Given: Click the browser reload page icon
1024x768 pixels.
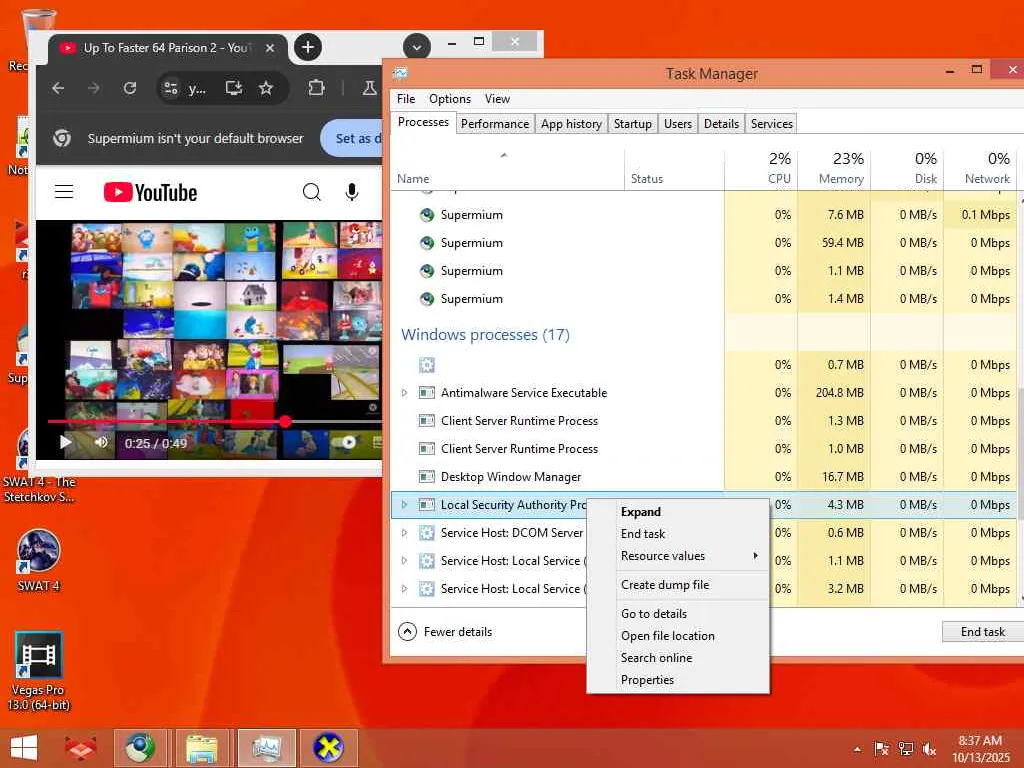Looking at the screenshot, I should pyautogui.click(x=129, y=88).
